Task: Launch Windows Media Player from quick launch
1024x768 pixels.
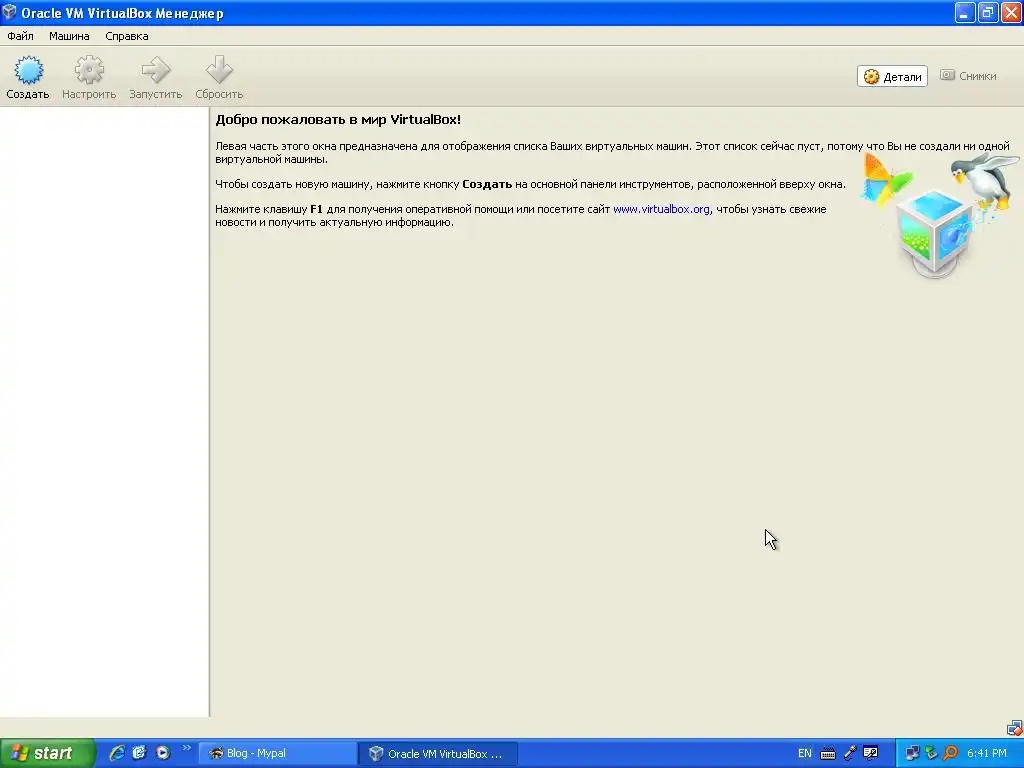Action: click(x=163, y=753)
